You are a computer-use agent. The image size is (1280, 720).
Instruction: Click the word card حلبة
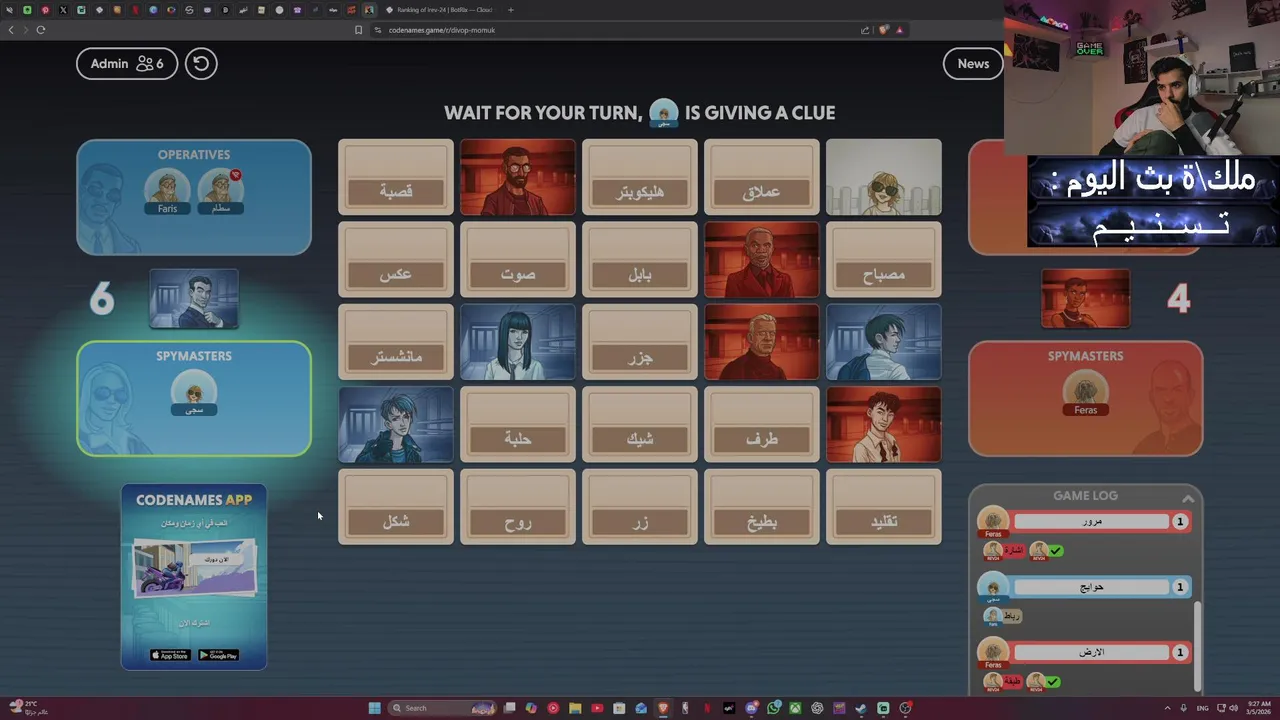click(518, 424)
